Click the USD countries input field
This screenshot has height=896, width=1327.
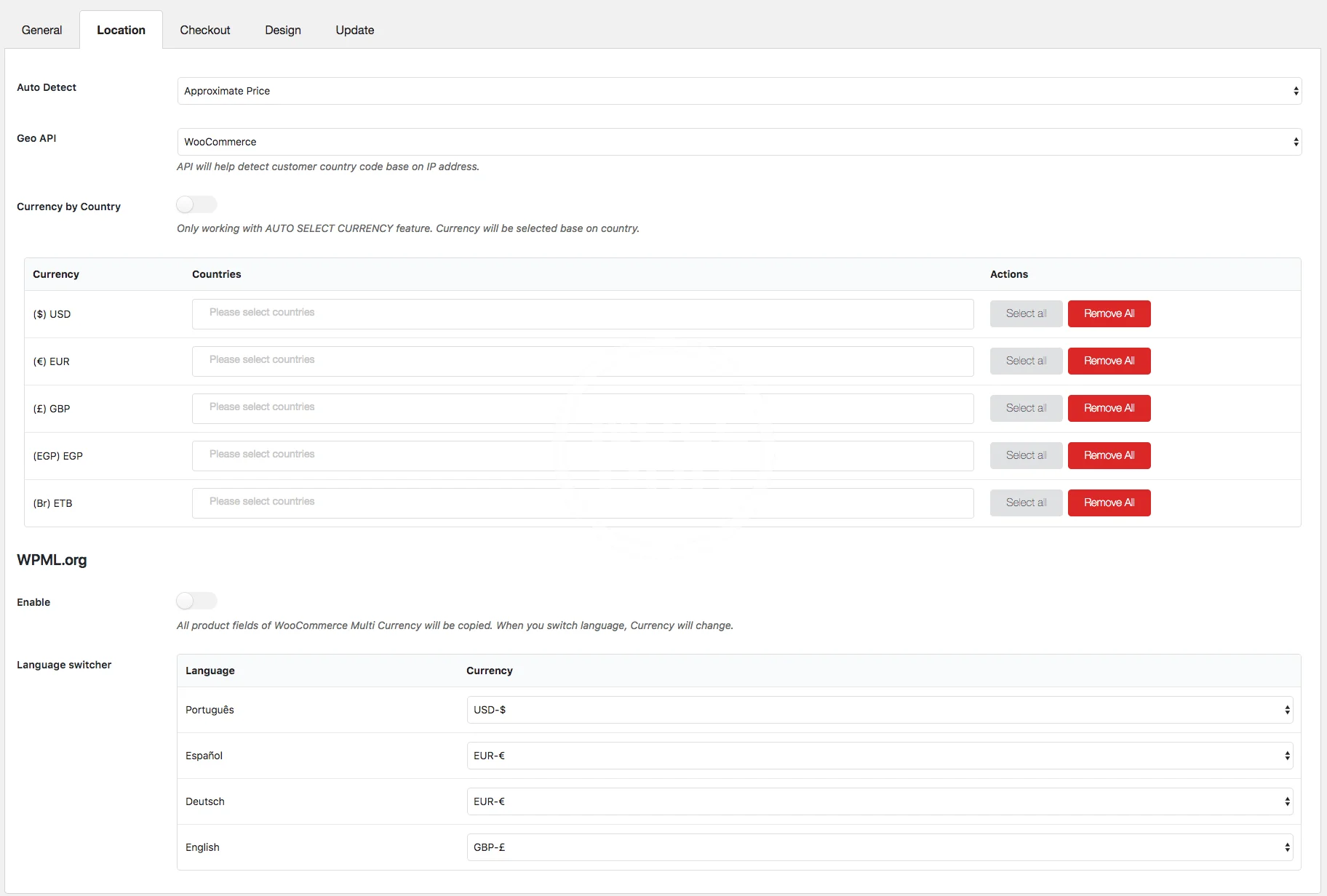click(582, 313)
